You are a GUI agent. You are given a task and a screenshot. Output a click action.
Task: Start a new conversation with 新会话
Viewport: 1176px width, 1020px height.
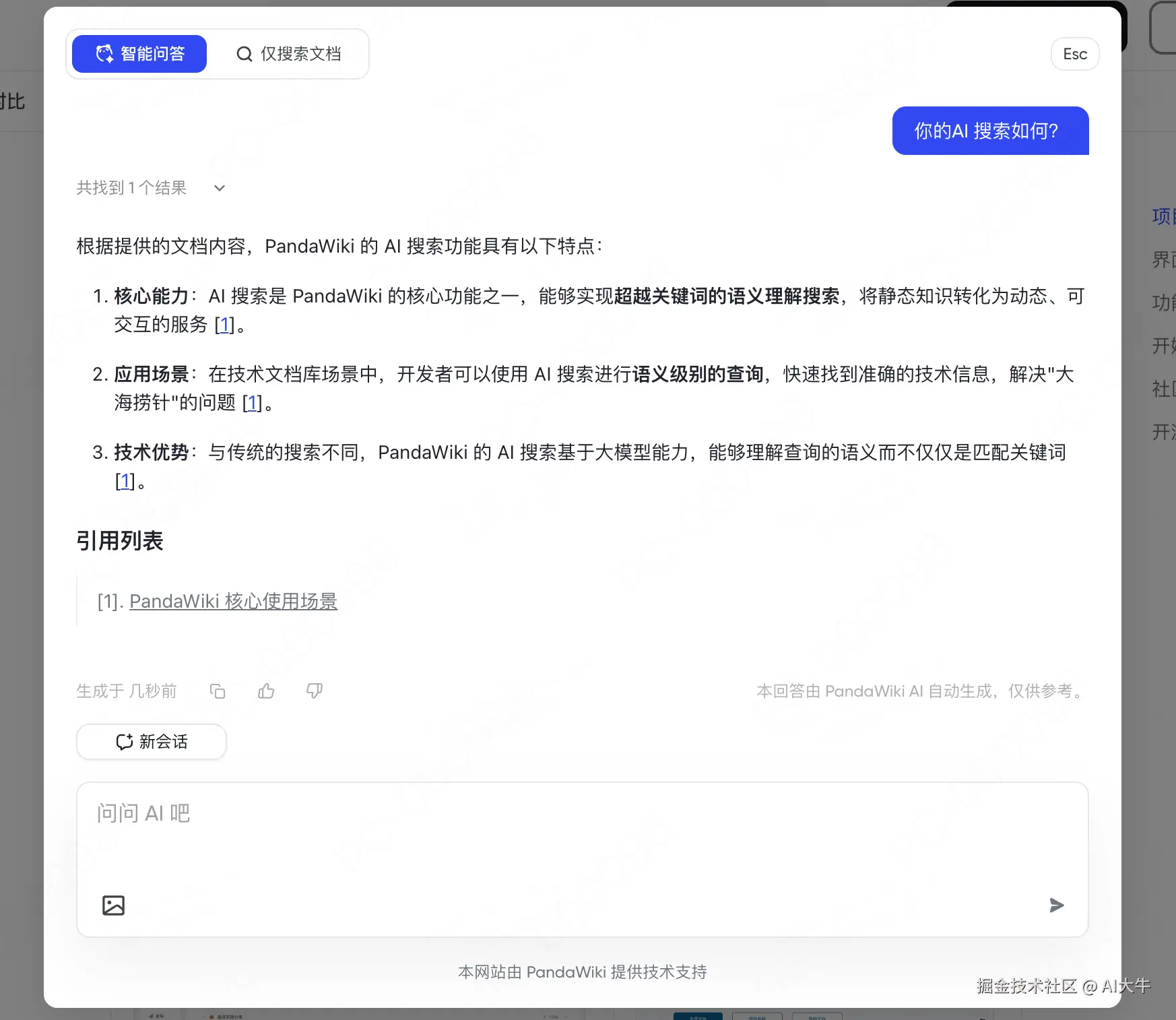tap(152, 742)
